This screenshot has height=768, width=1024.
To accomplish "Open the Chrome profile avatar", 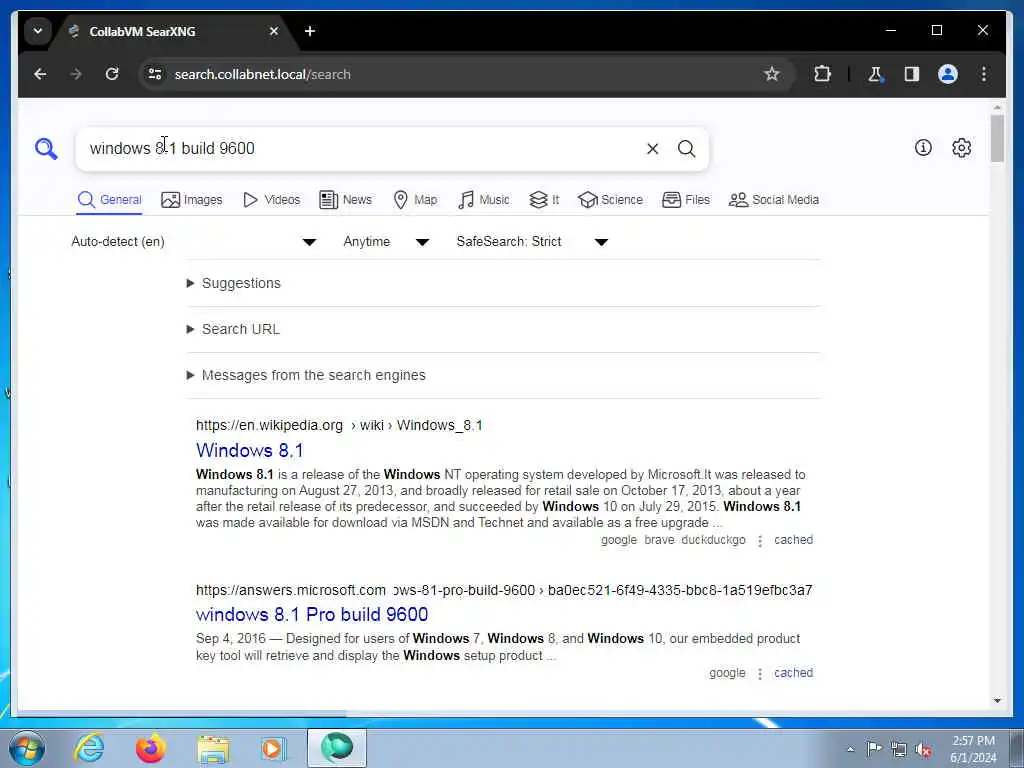I will [x=948, y=74].
